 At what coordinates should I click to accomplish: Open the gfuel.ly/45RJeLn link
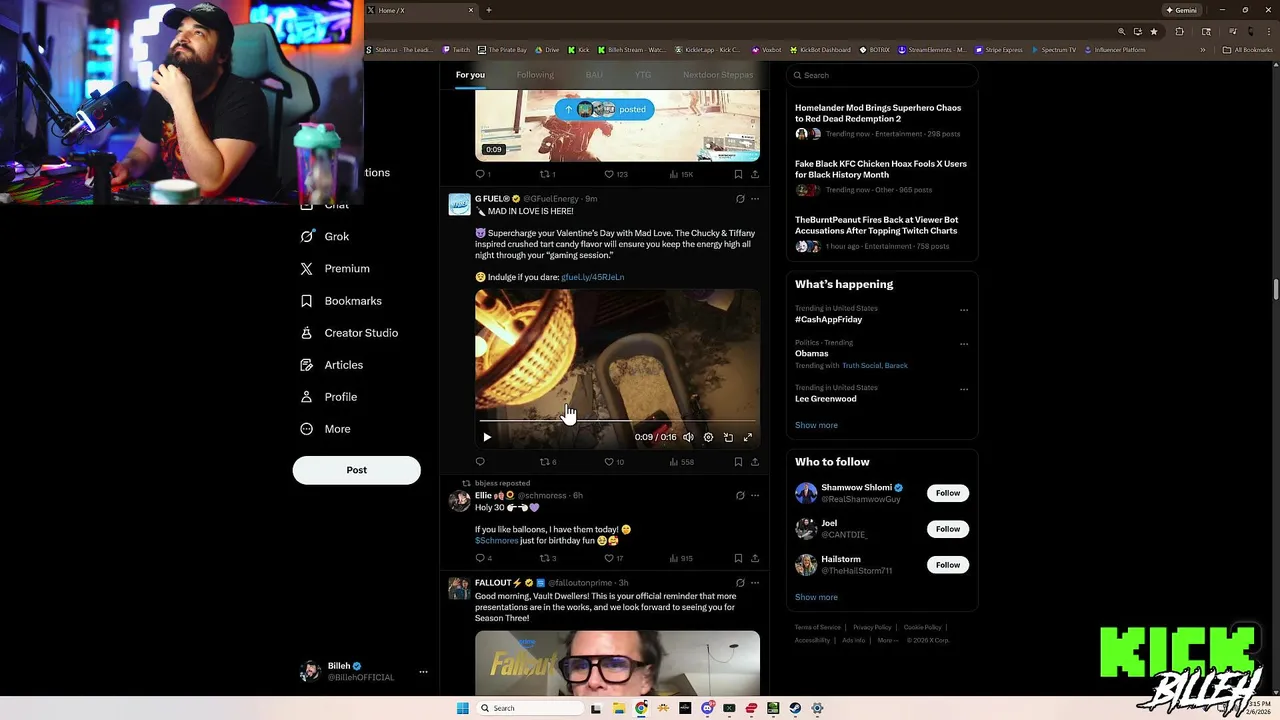coord(592,277)
